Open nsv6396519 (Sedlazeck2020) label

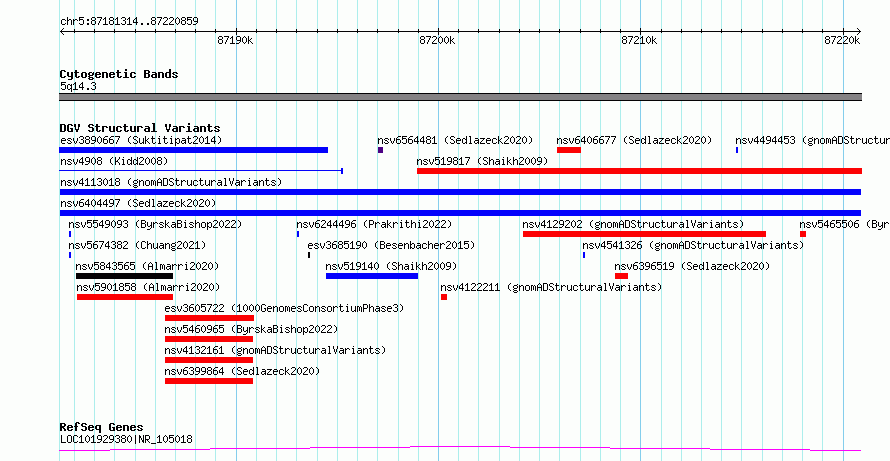click(692, 266)
